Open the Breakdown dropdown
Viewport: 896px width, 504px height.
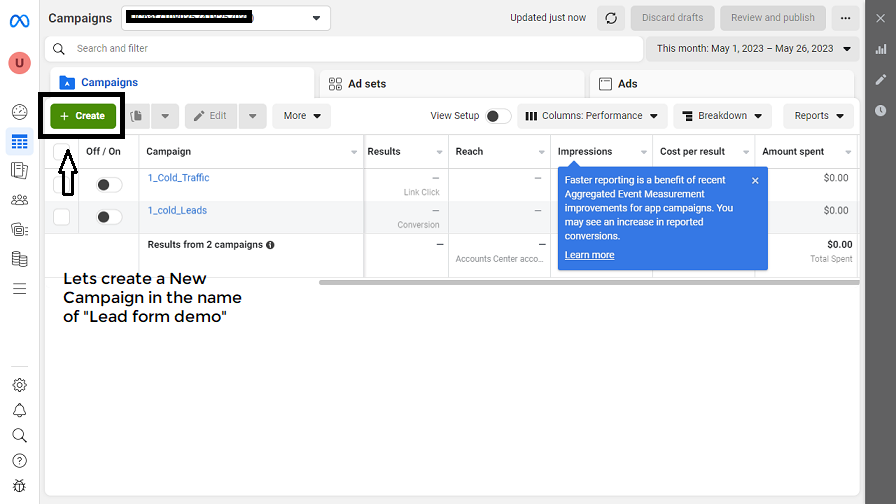click(x=723, y=116)
